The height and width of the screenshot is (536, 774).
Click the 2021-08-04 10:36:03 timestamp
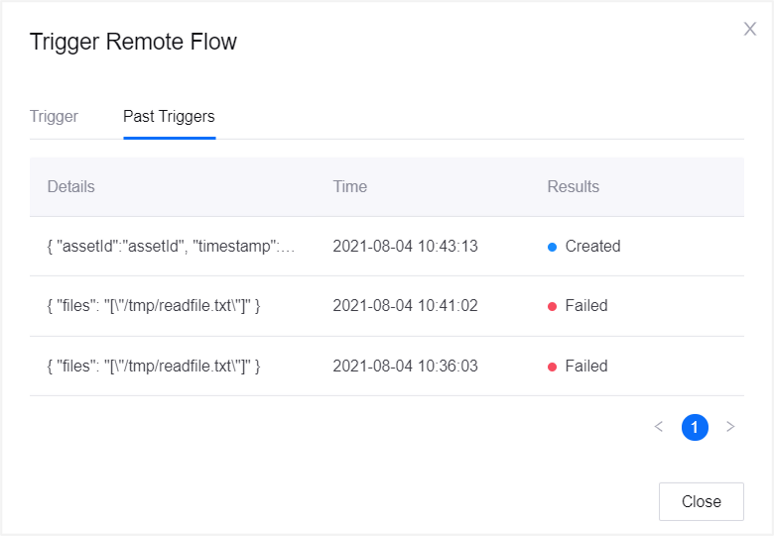pos(405,366)
